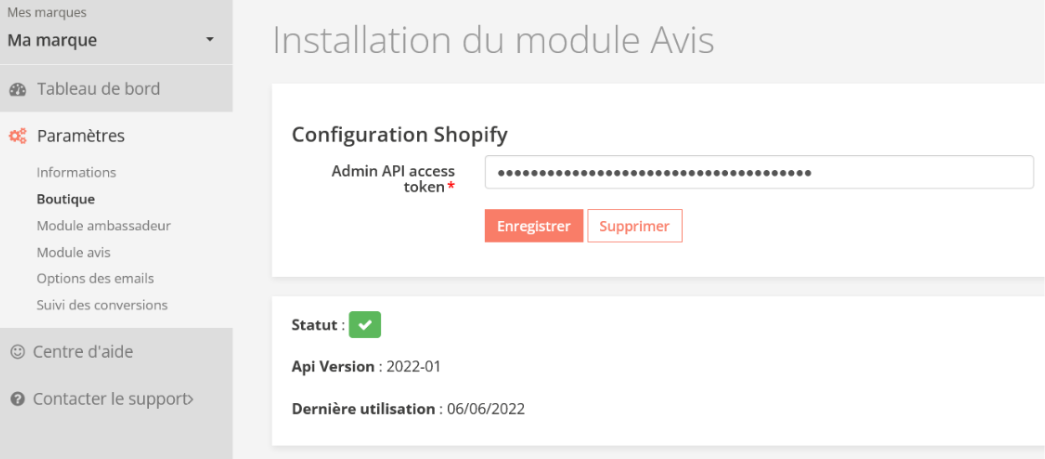This screenshot has width=1045, height=459.
Task: Click the Contacter le support text
Action: (109, 399)
